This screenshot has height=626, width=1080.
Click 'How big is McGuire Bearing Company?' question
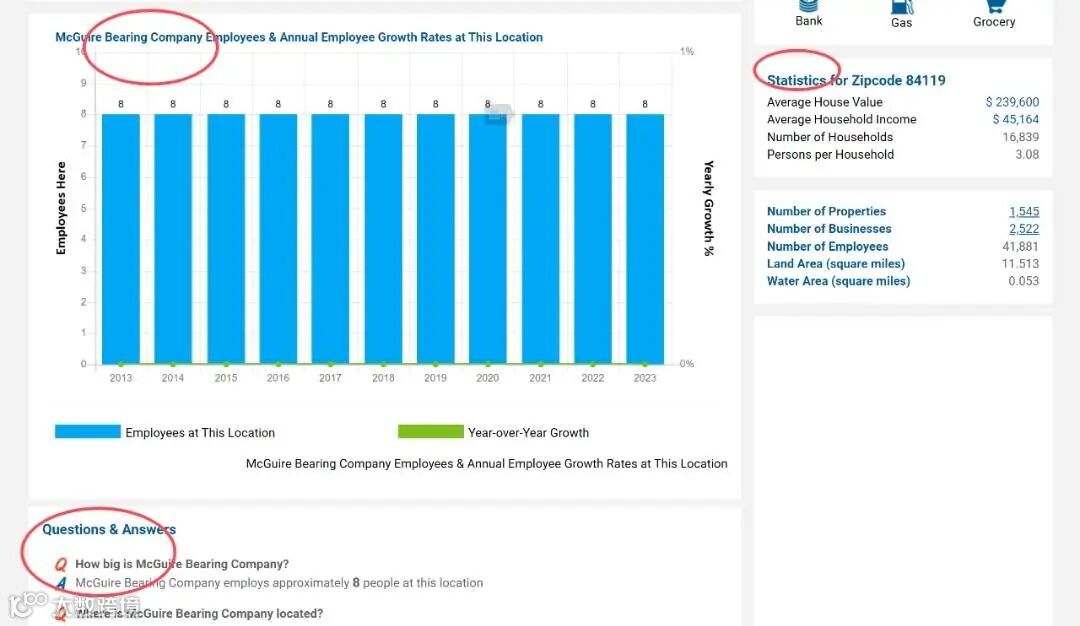pyautogui.click(x=182, y=564)
